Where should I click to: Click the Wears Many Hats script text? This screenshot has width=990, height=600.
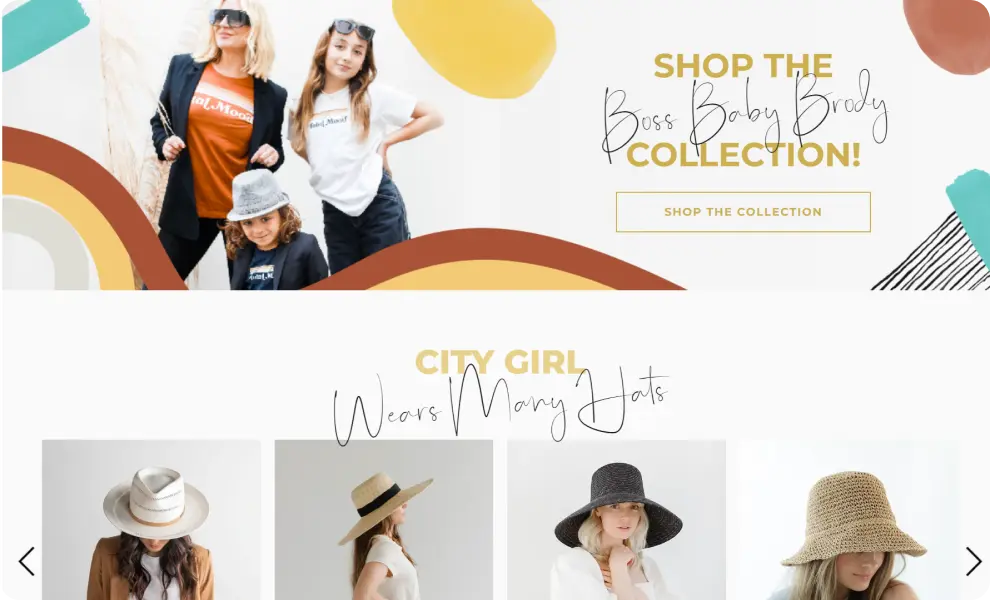click(x=500, y=404)
